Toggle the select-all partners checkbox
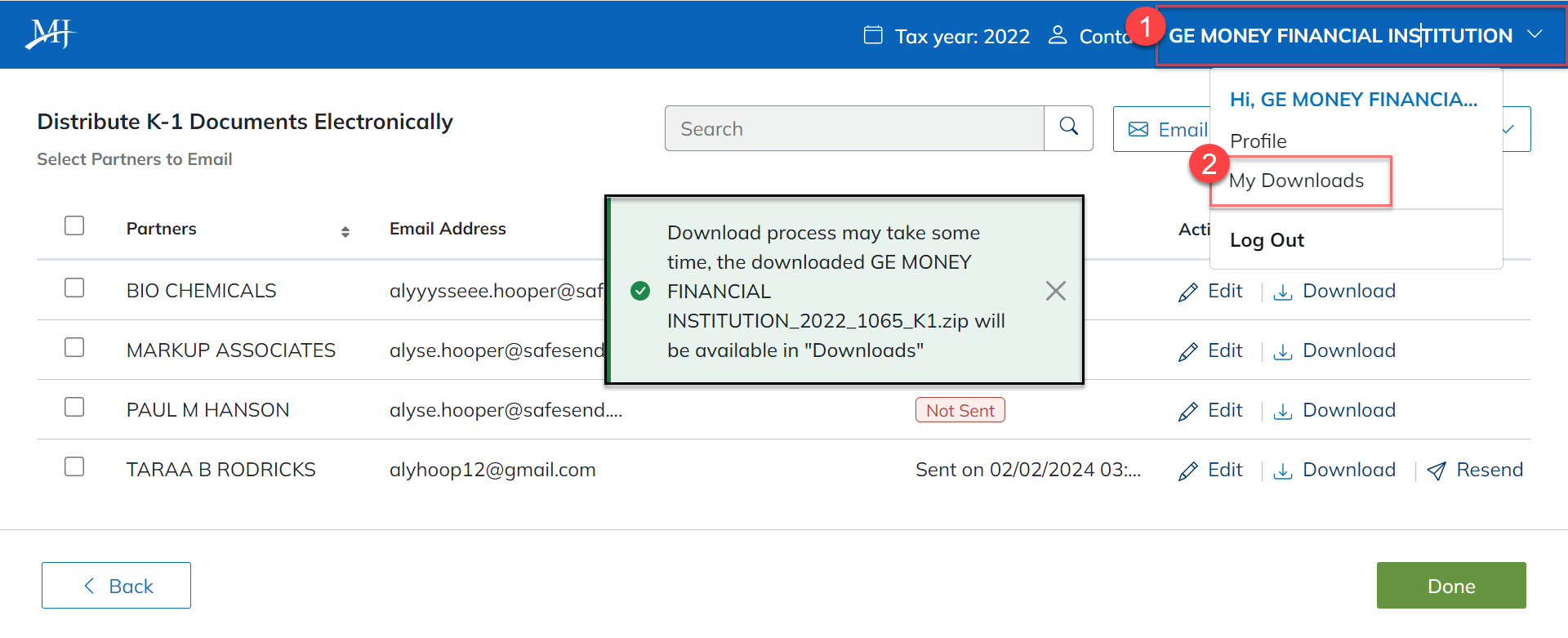Screen dimensions: 1568x638 pyautogui.click(x=74, y=225)
